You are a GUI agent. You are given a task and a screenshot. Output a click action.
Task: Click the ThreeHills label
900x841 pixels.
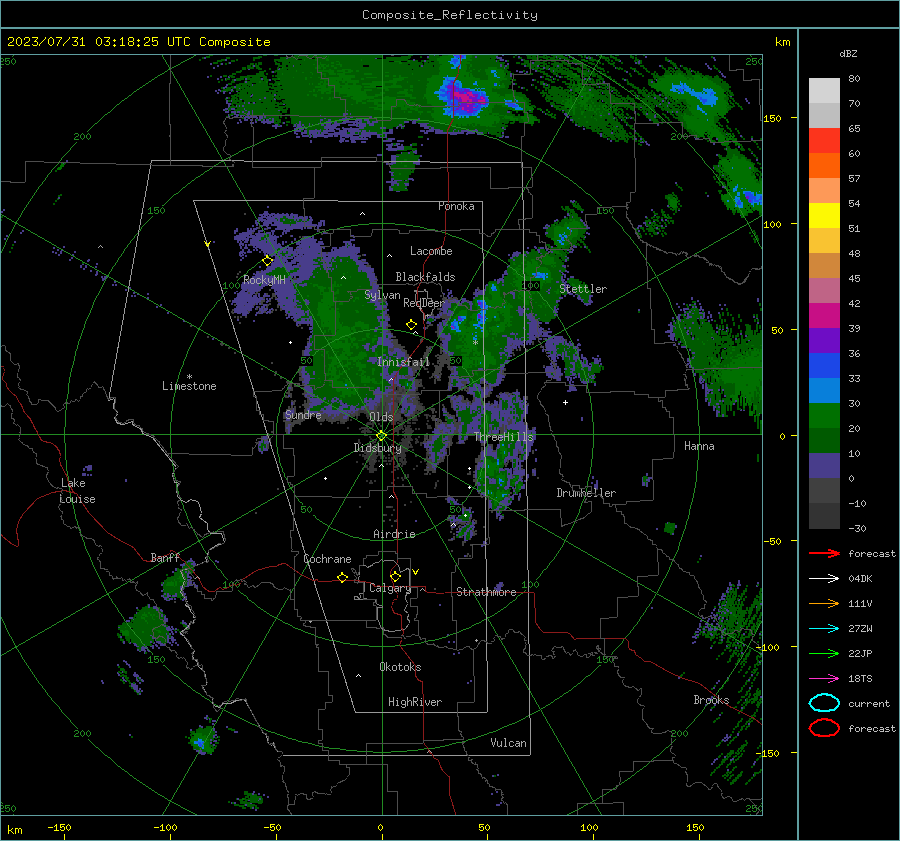[x=503, y=437]
